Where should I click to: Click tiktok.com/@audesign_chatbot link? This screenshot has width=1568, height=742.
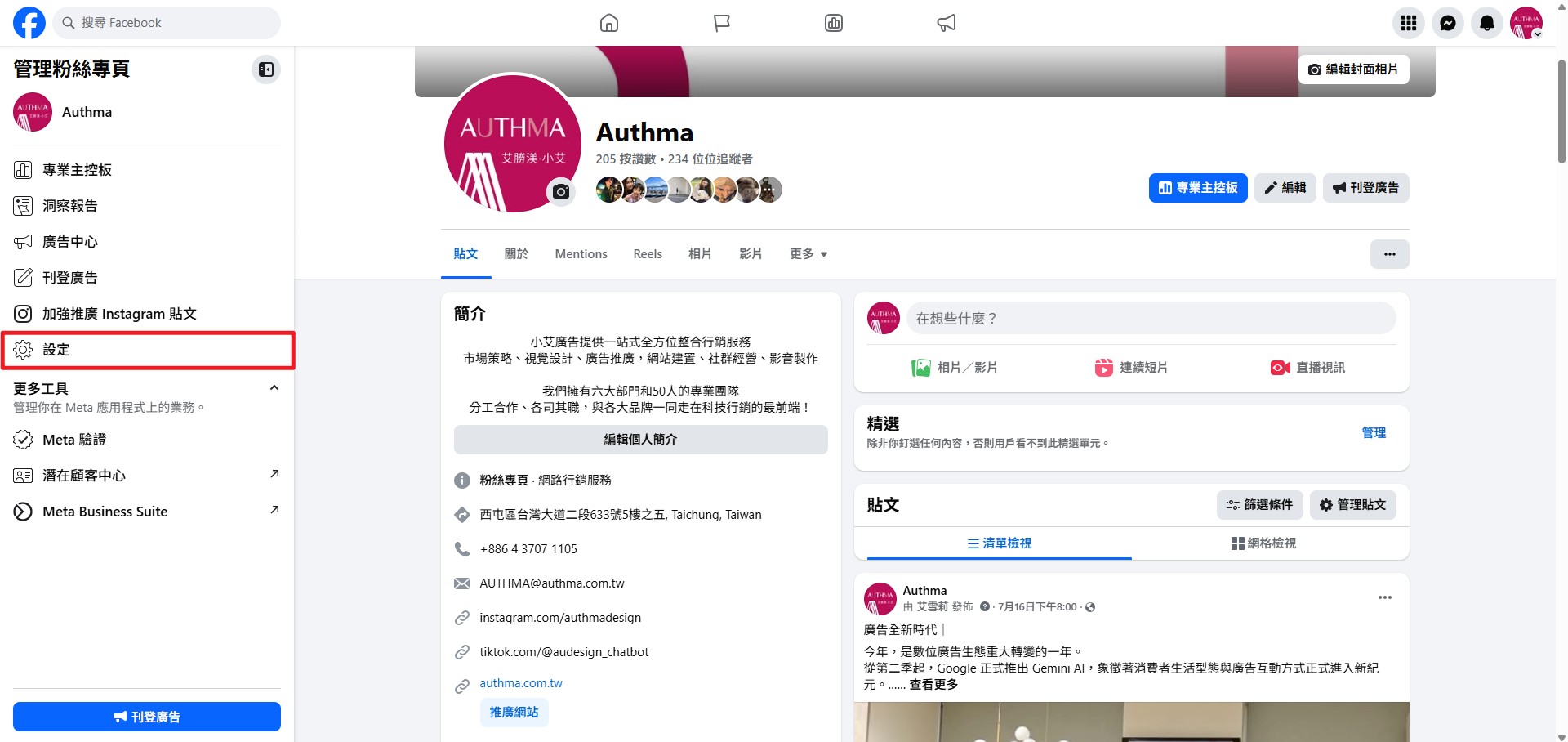pos(564,652)
